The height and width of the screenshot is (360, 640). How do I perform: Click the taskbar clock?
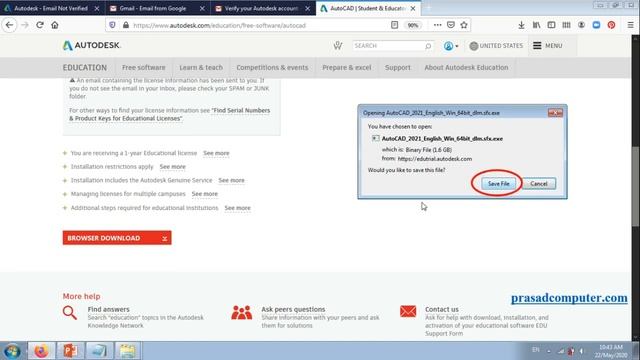tap(611, 351)
